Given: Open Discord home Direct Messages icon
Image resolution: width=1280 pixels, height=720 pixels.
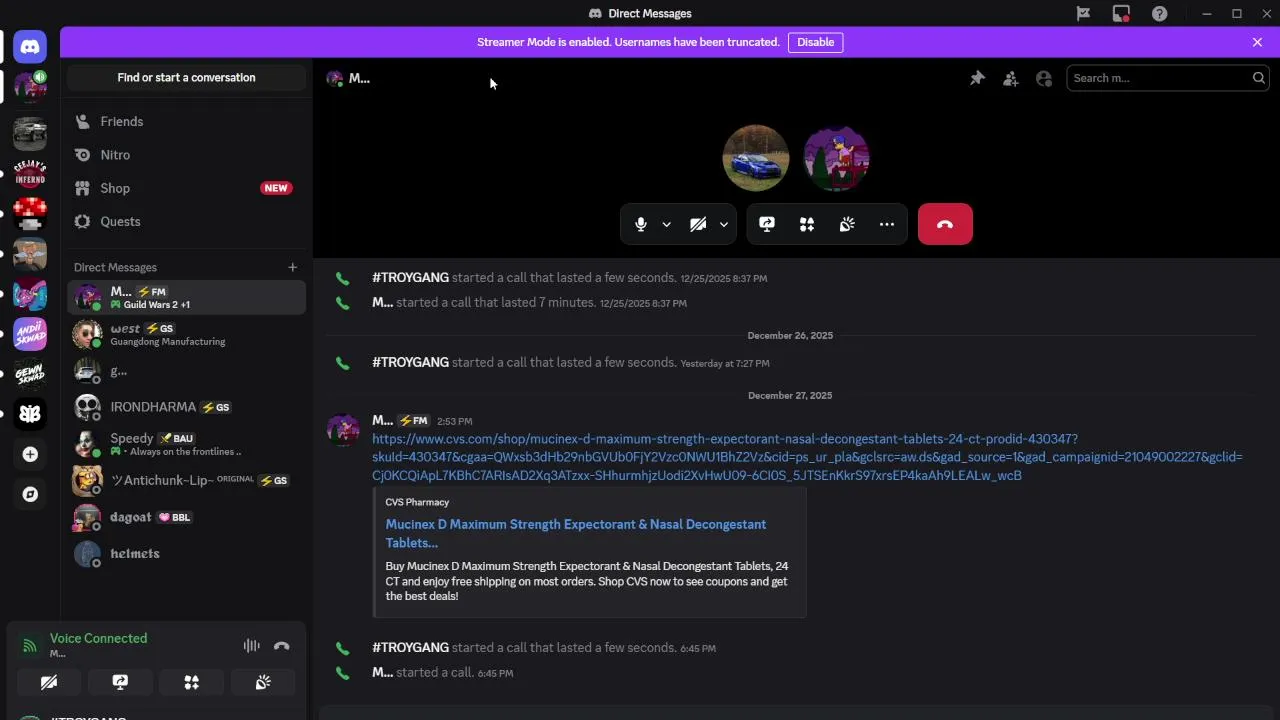Looking at the screenshot, I should point(30,46).
